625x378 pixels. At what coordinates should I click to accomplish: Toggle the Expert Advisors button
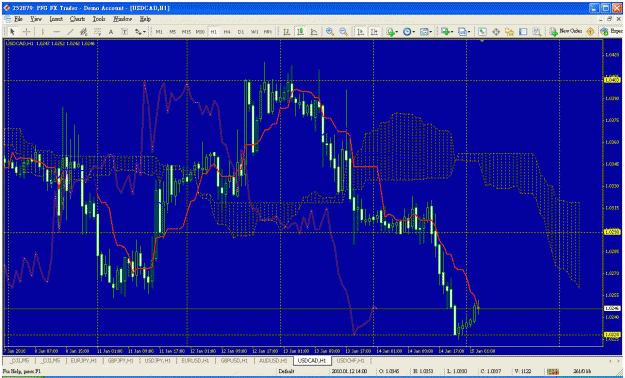(612, 32)
